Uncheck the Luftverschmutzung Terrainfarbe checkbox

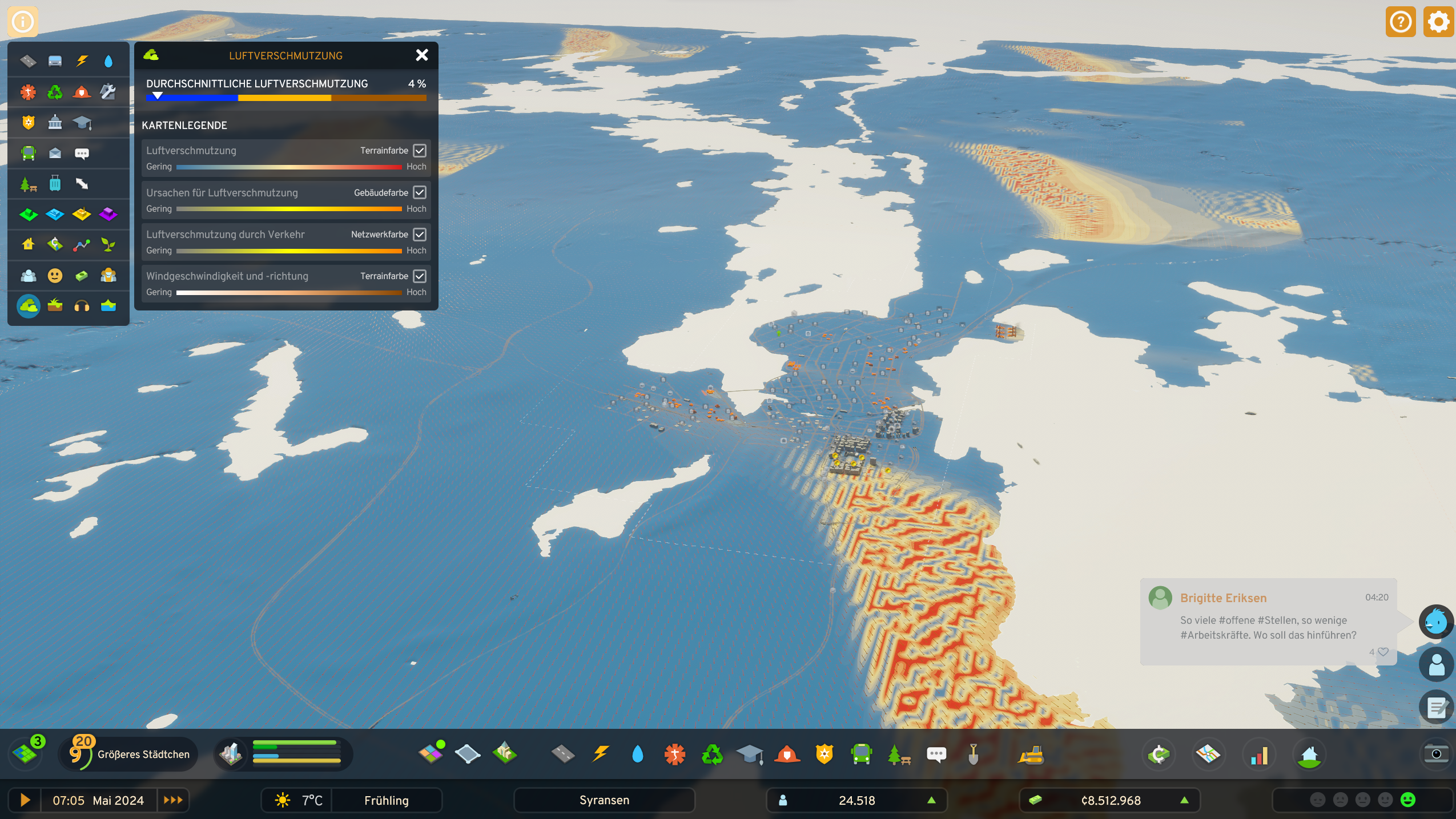pos(420,150)
